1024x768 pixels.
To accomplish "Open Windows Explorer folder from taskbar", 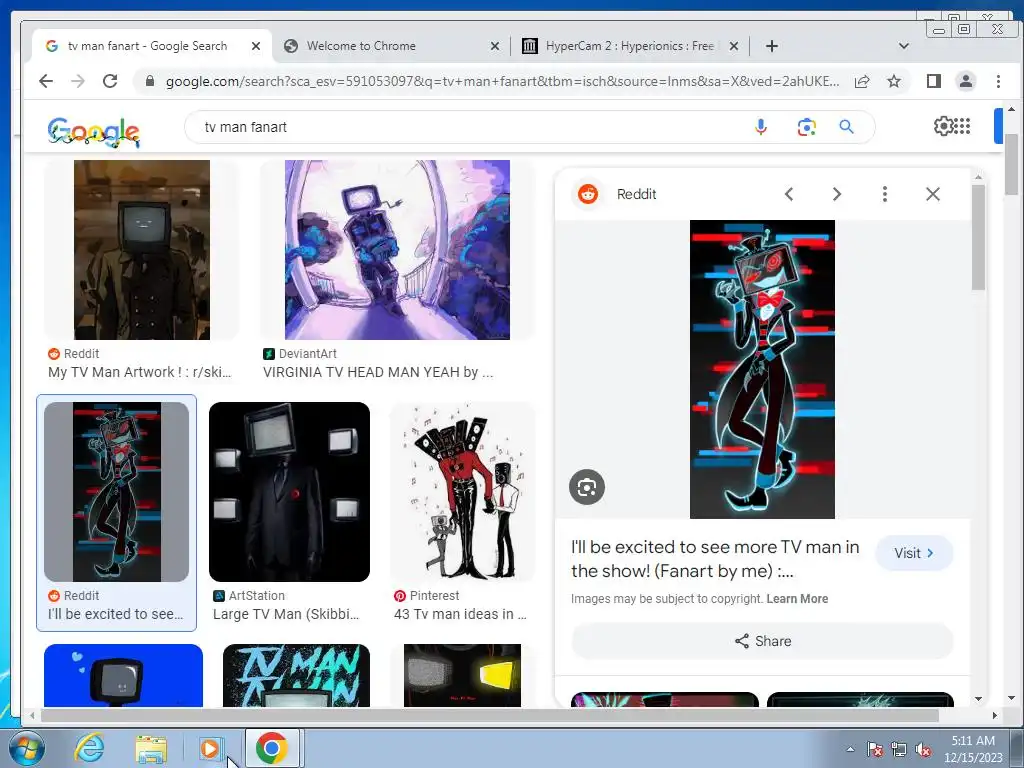I will click(x=151, y=748).
